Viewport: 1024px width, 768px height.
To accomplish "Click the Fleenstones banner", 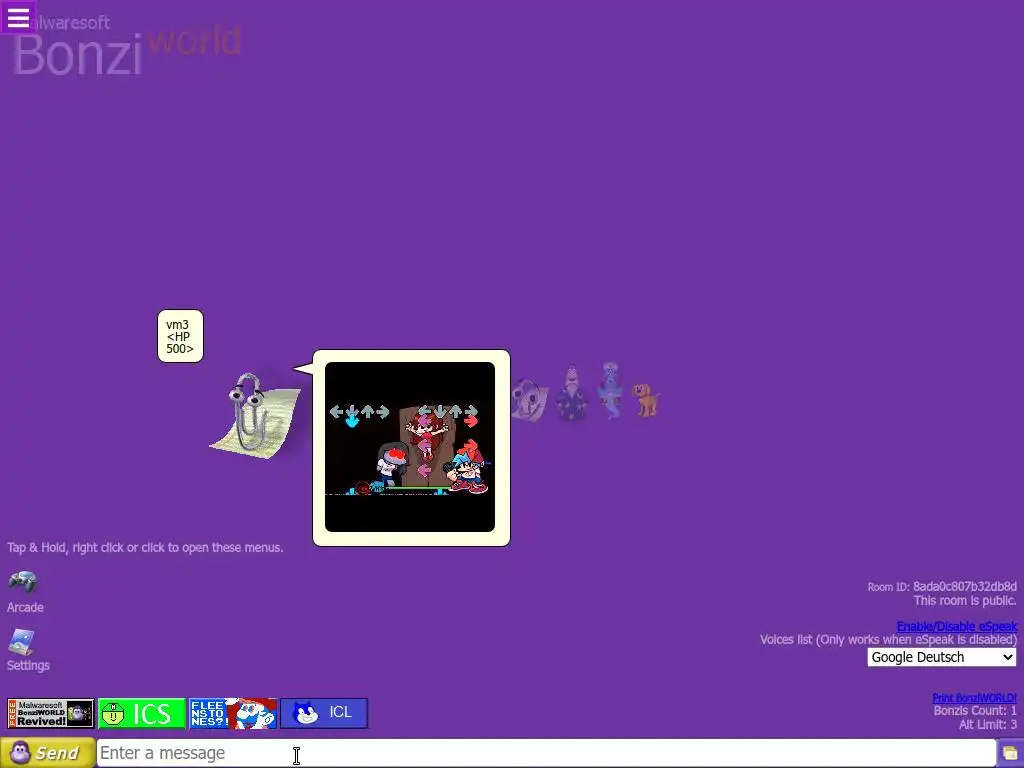I will pyautogui.click(x=233, y=713).
